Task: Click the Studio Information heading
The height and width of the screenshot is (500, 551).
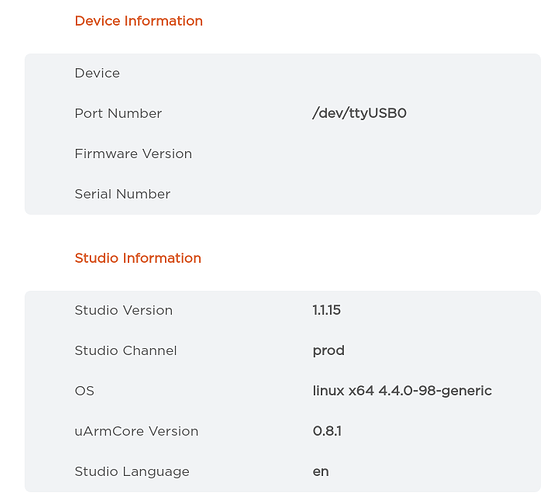Action: tap(138, 258)
